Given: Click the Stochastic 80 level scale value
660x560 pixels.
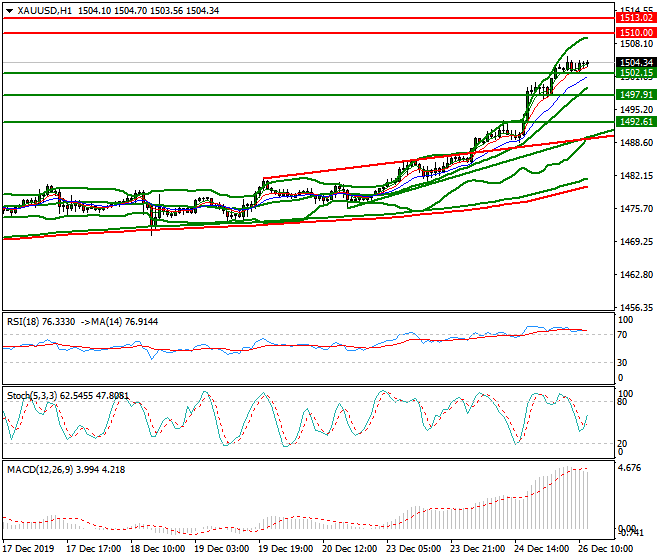Looking at the screenshot, I should click(622, 402).
